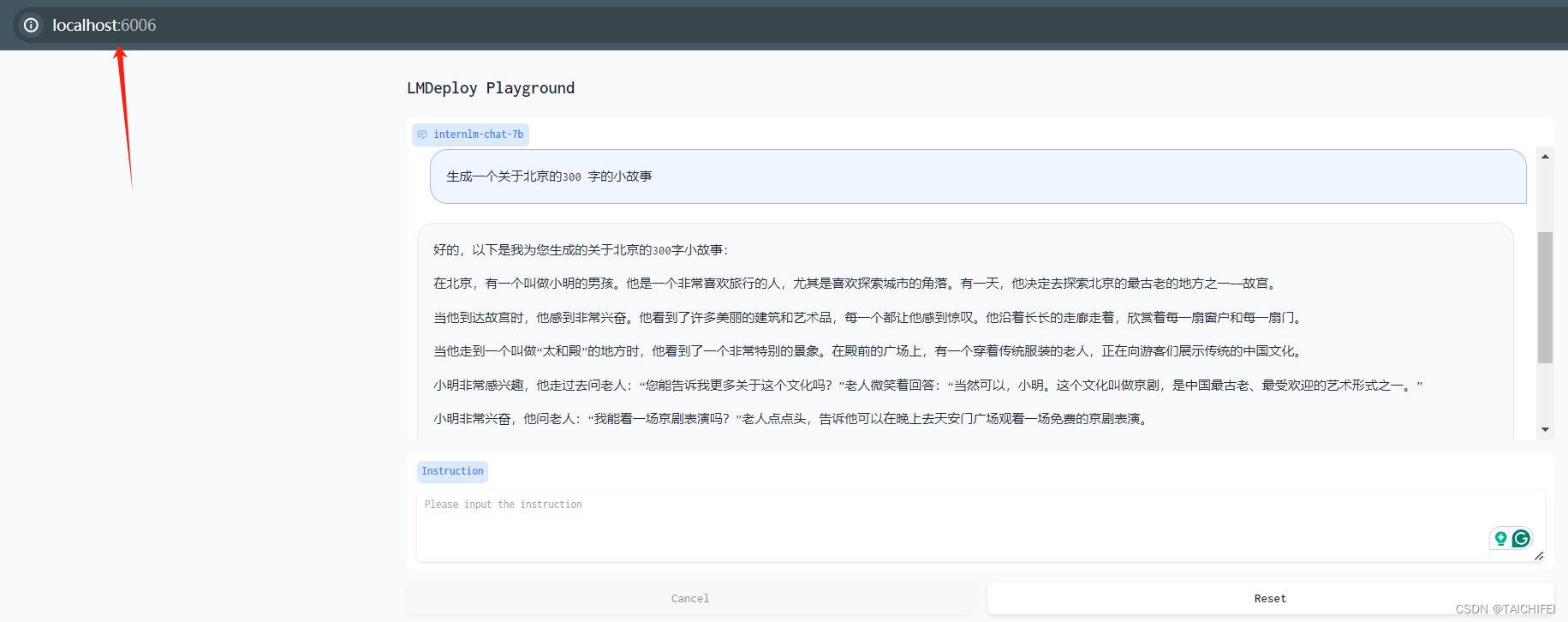This screenshot has height=622, width=1568.
Task: Click the chat bubble icon beside internlm-chat-7b
Action: (422, 135)
